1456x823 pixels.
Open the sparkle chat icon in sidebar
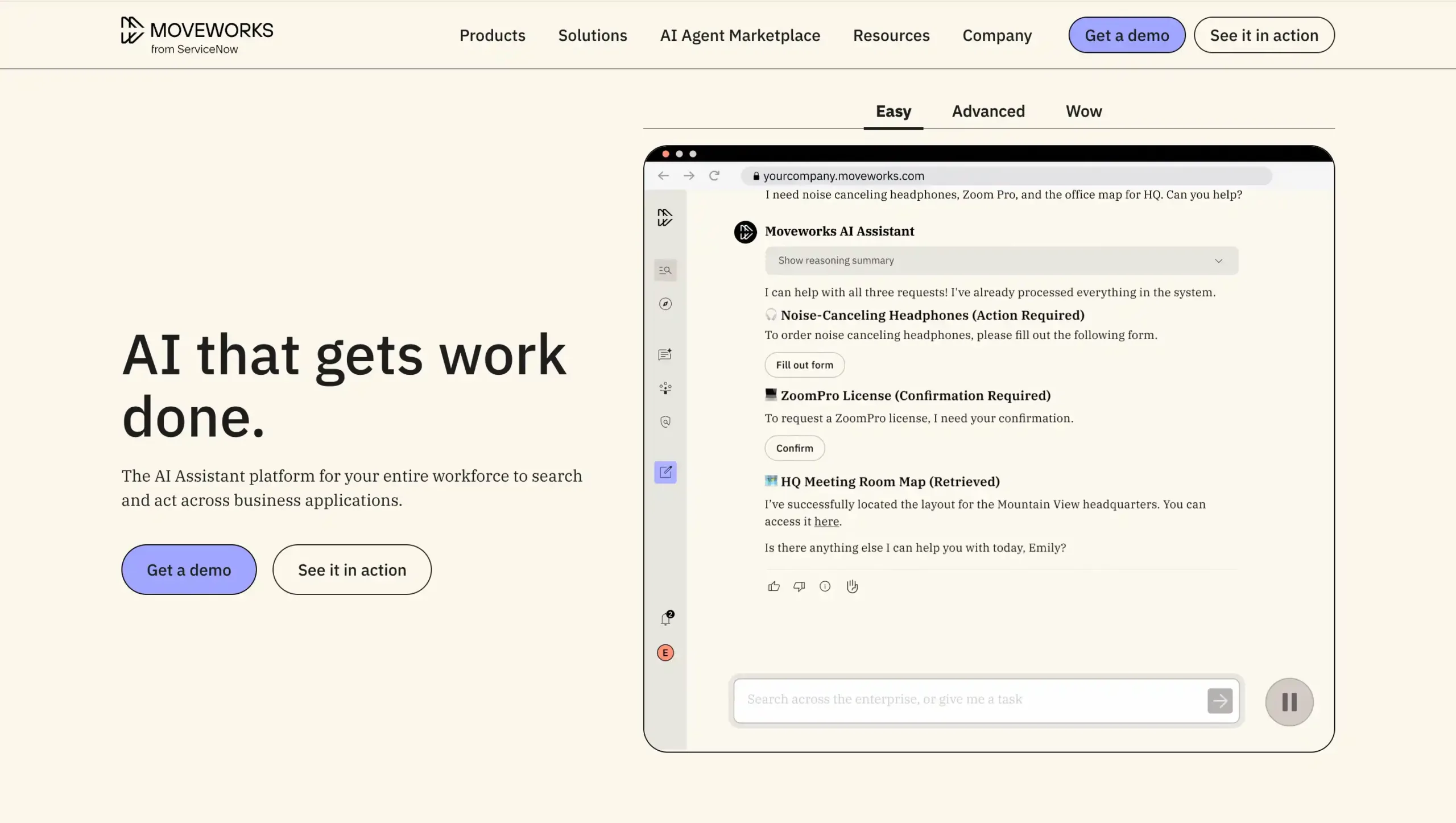(665, 354)
